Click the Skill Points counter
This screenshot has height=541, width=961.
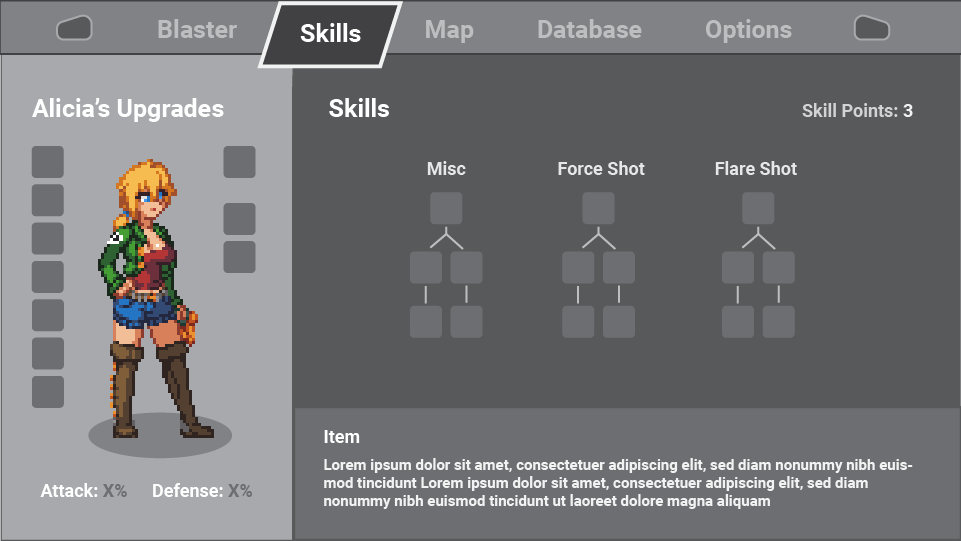pos(857,111)
